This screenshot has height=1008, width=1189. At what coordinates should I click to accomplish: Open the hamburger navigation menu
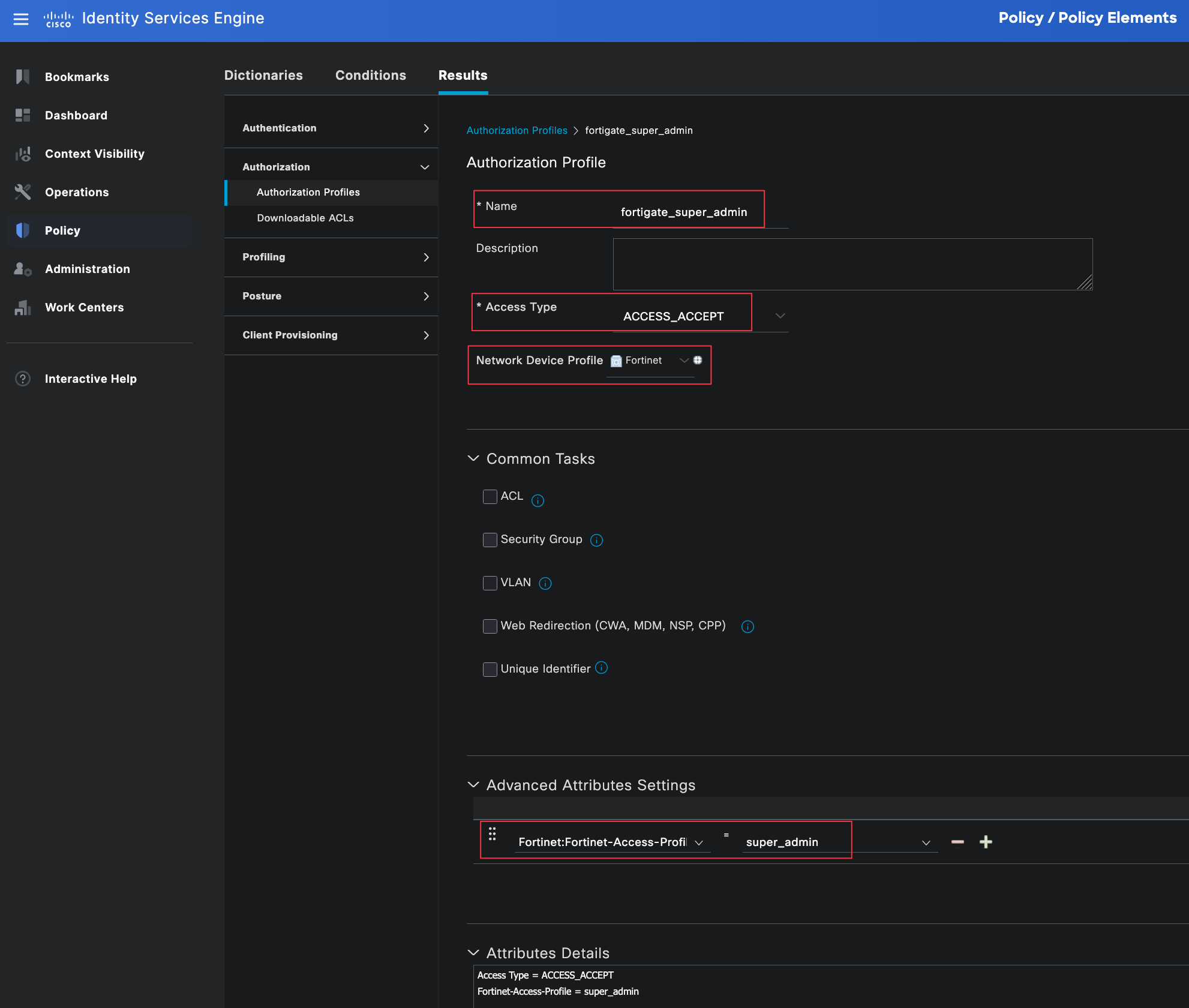pyautogui.click(x=21, y=19)
